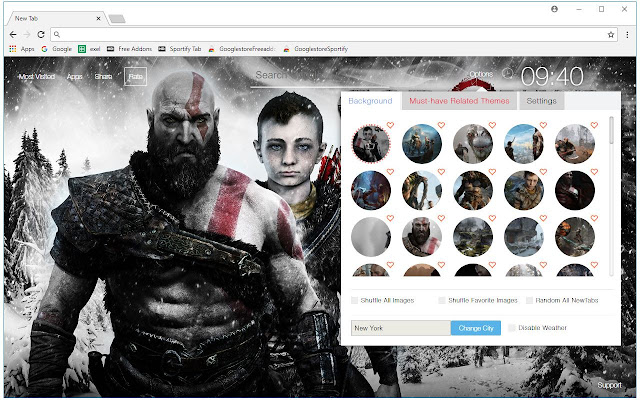Tick the Disable Weather checkbox
This screenshot has width=640, height=400.
(511, 328)
